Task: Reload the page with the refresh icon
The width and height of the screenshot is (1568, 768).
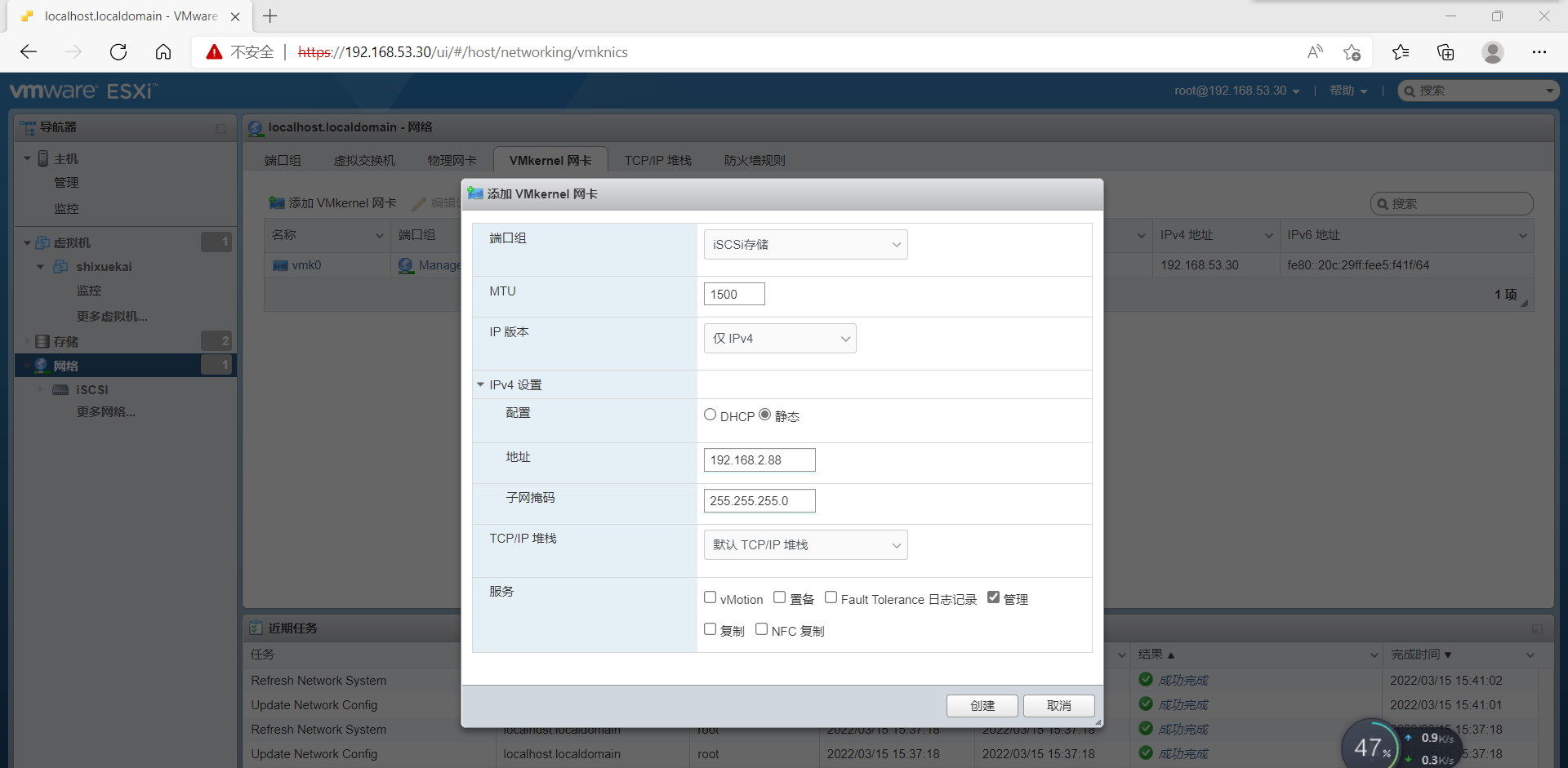Action: (x=118, y=52)
